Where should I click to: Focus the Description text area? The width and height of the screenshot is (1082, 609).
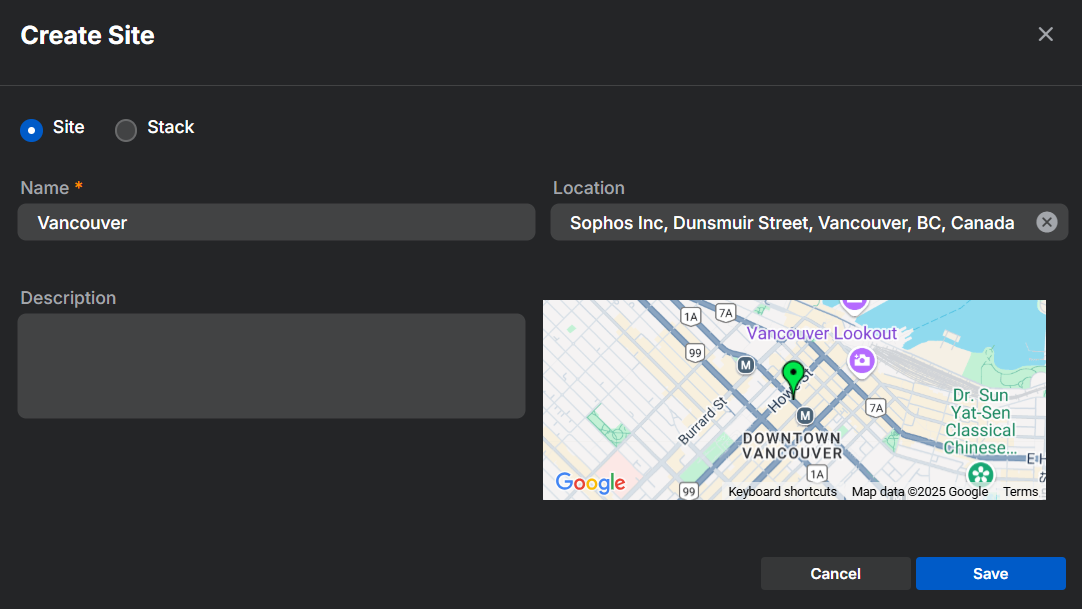[271, 366]
